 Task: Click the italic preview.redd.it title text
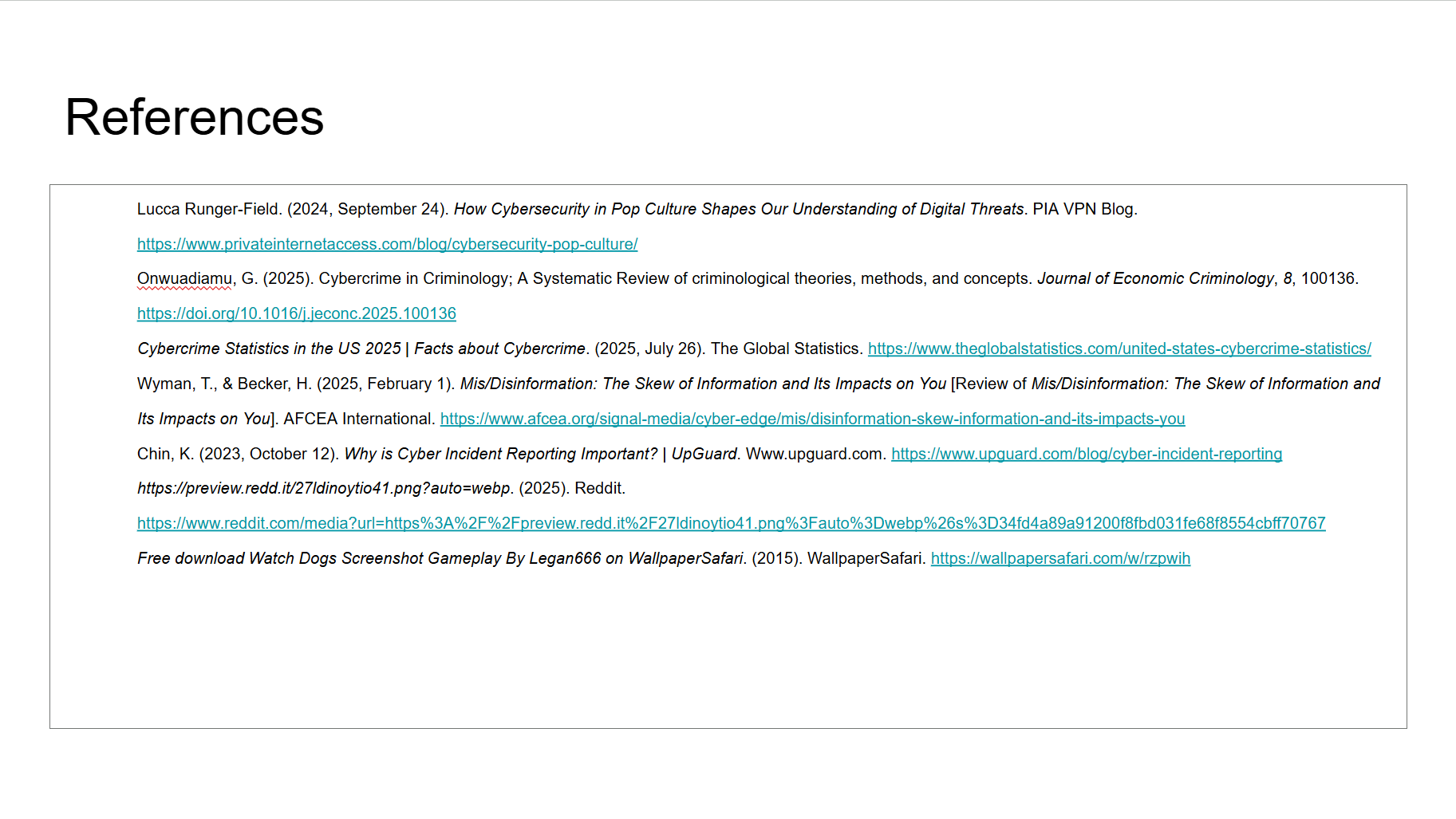(323, 488)
